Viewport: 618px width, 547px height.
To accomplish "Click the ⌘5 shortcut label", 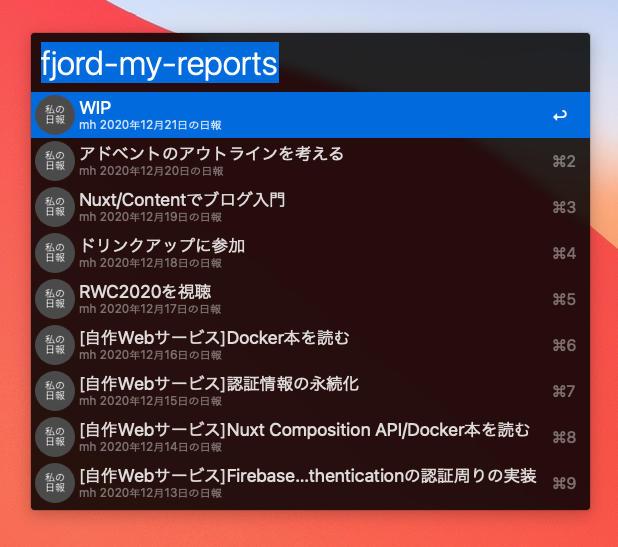I will (564, 300).
